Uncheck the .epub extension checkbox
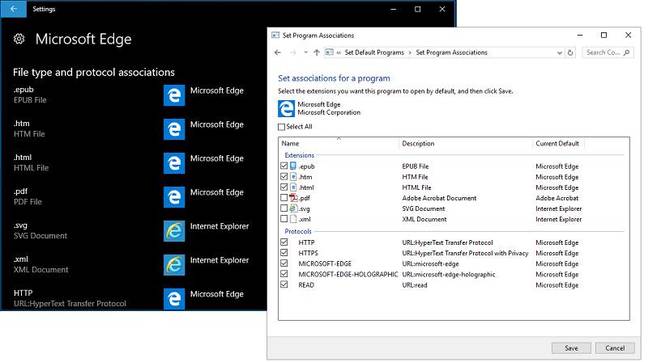This screenshot has width=648, height=362. 284,166
